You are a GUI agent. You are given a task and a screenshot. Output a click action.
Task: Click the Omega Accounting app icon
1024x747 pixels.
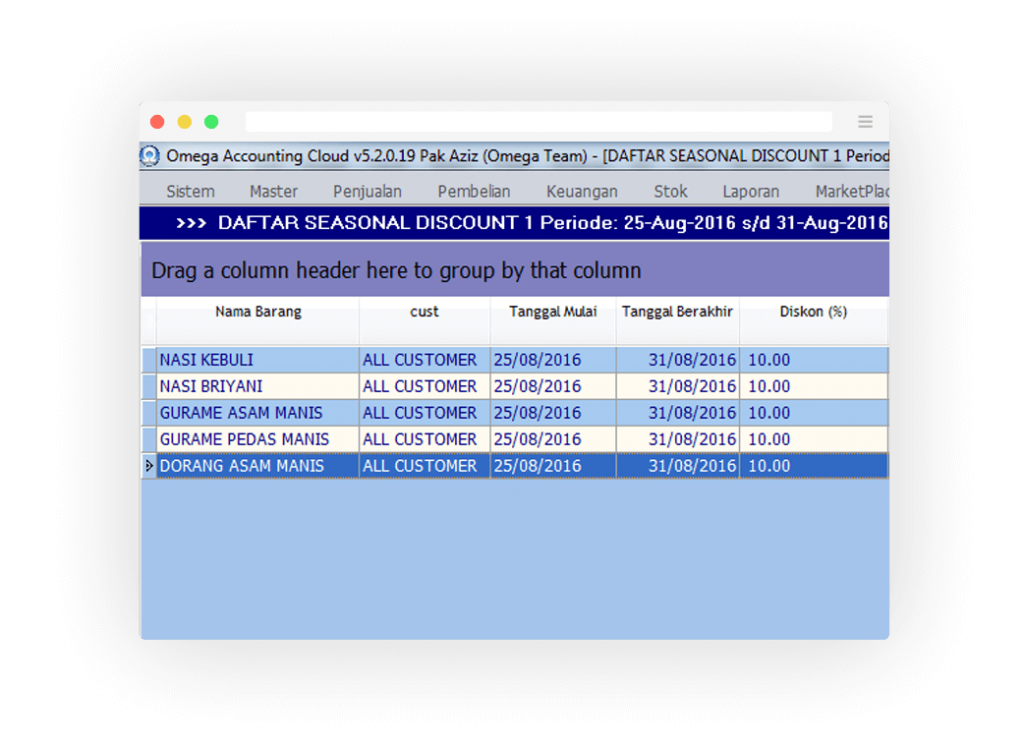150,155
